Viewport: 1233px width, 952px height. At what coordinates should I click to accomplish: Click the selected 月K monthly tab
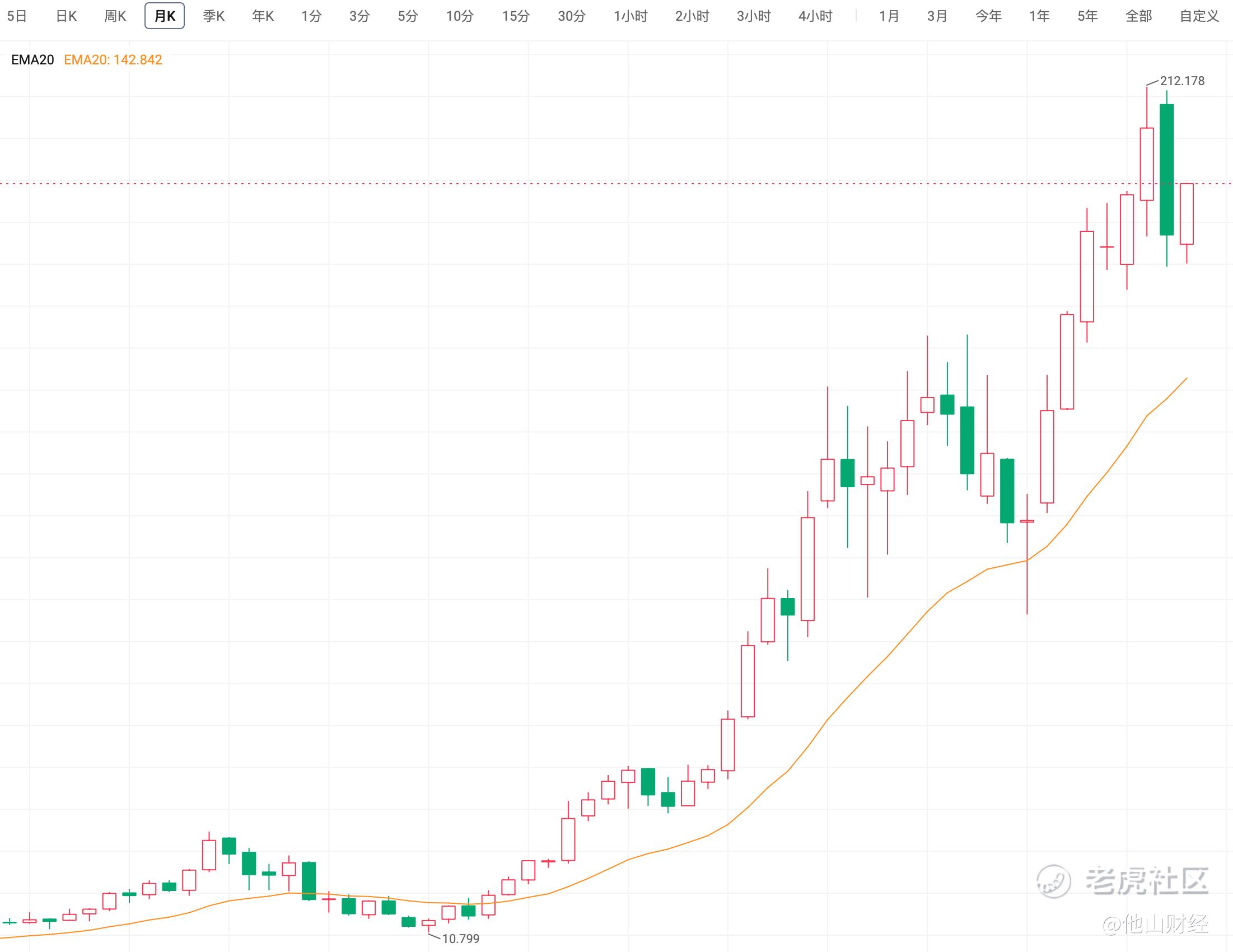(x=164, y=16)
